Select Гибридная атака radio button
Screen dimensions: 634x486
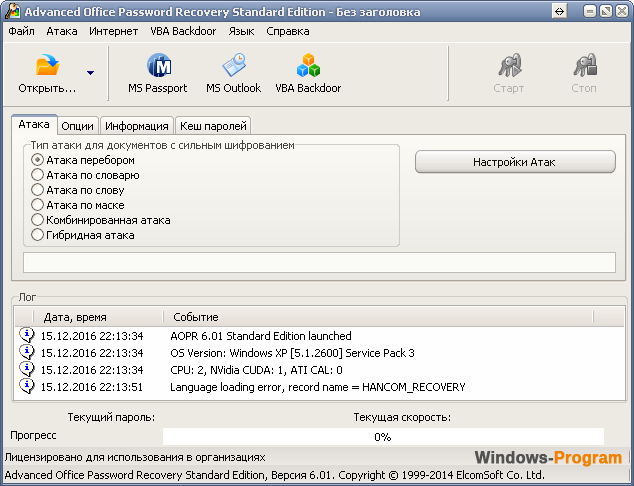point(37,235)
